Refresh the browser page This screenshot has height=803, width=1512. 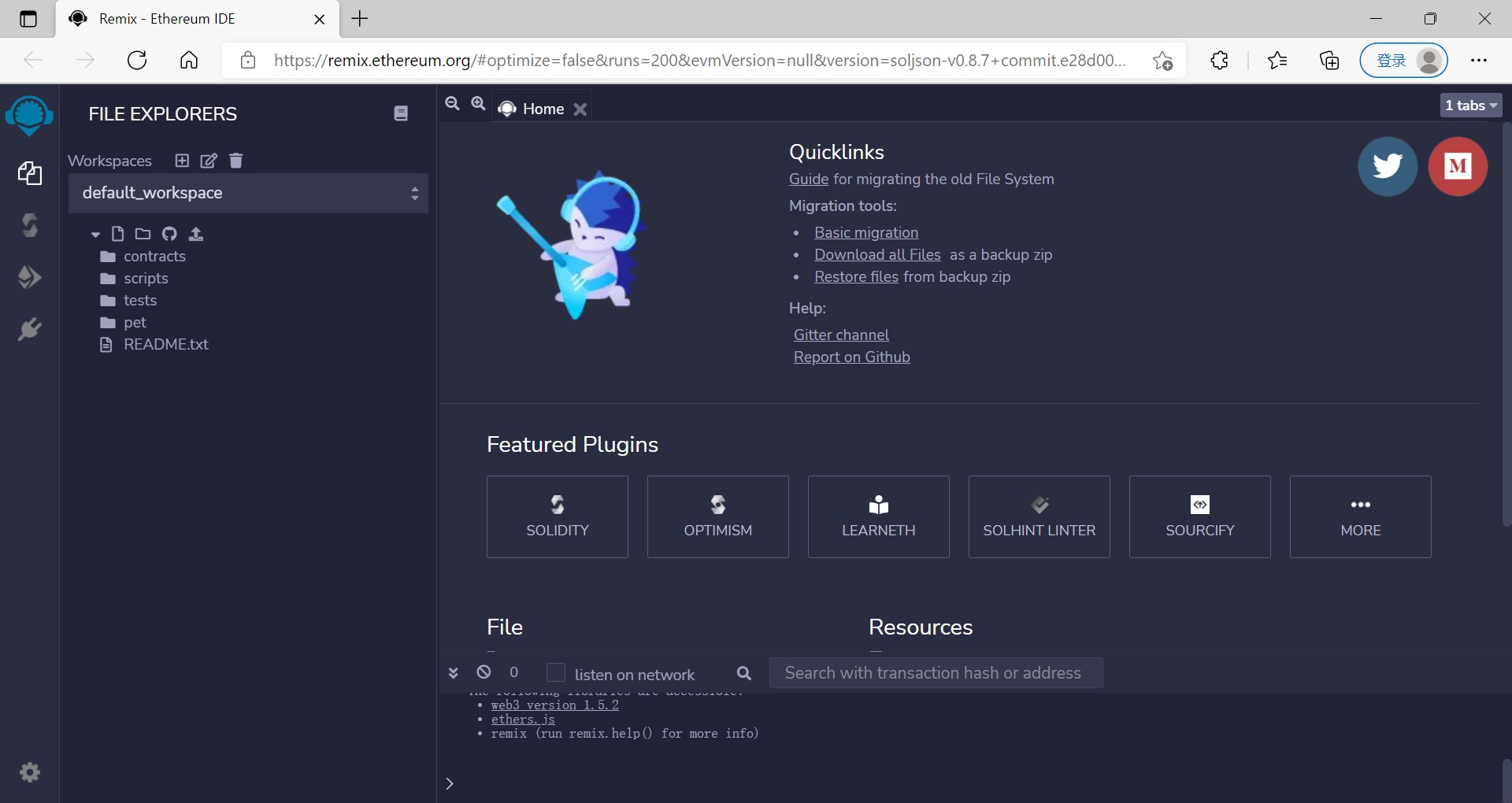137,60
